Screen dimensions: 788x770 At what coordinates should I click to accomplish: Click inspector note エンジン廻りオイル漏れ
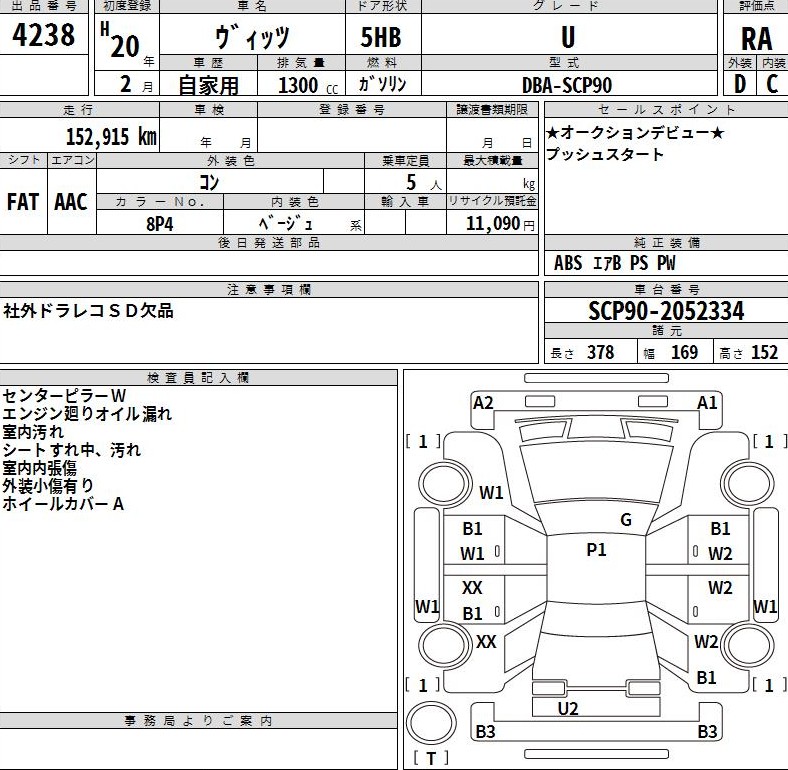[87, 414]
